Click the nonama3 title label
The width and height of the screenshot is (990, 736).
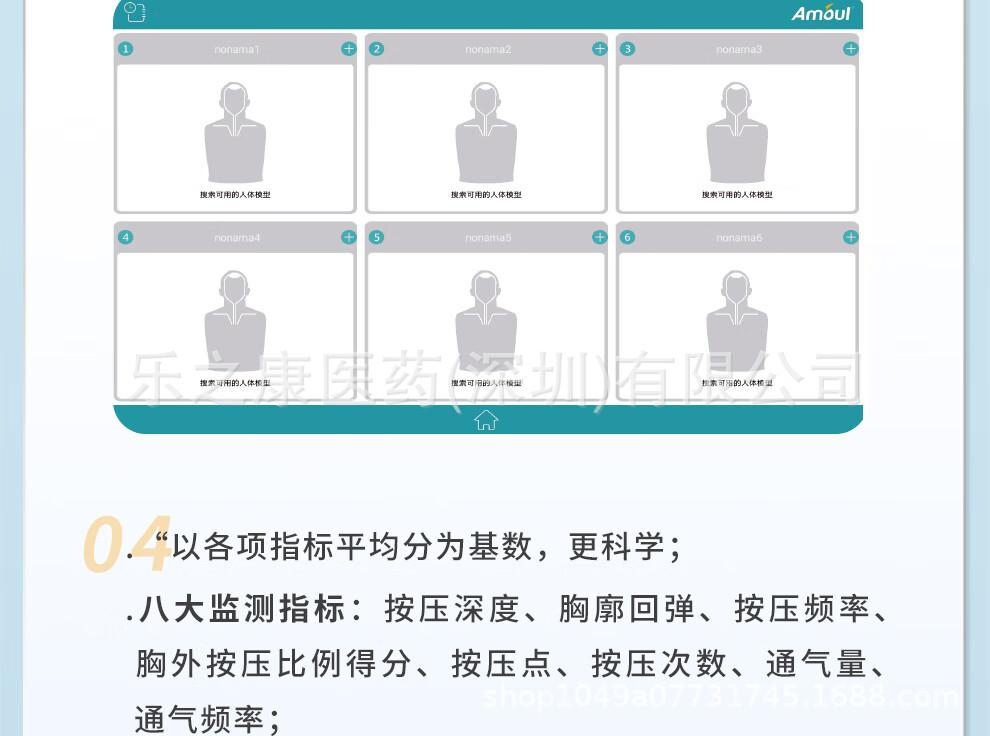pyautogui.click(x=739, y=49)
